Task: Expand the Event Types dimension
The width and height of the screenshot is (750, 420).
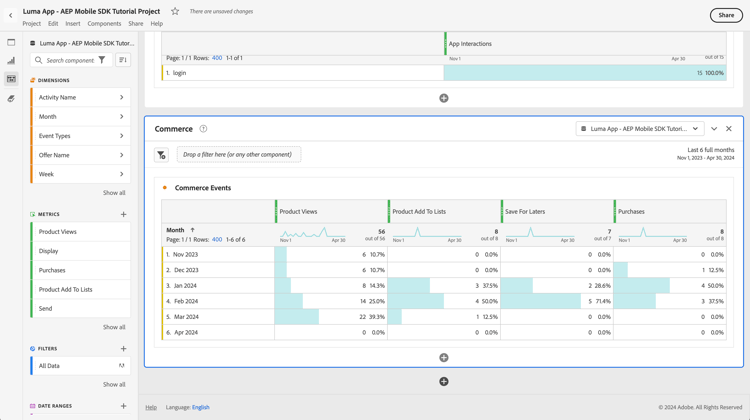Action: click(x=122, y=136)
